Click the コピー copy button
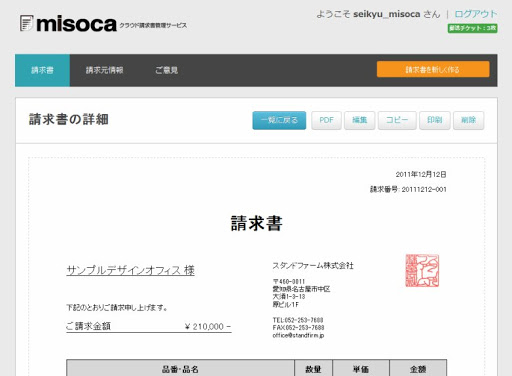Image resolution: width=512 pixels, height=376 pixels. click(x=397, y=120)
